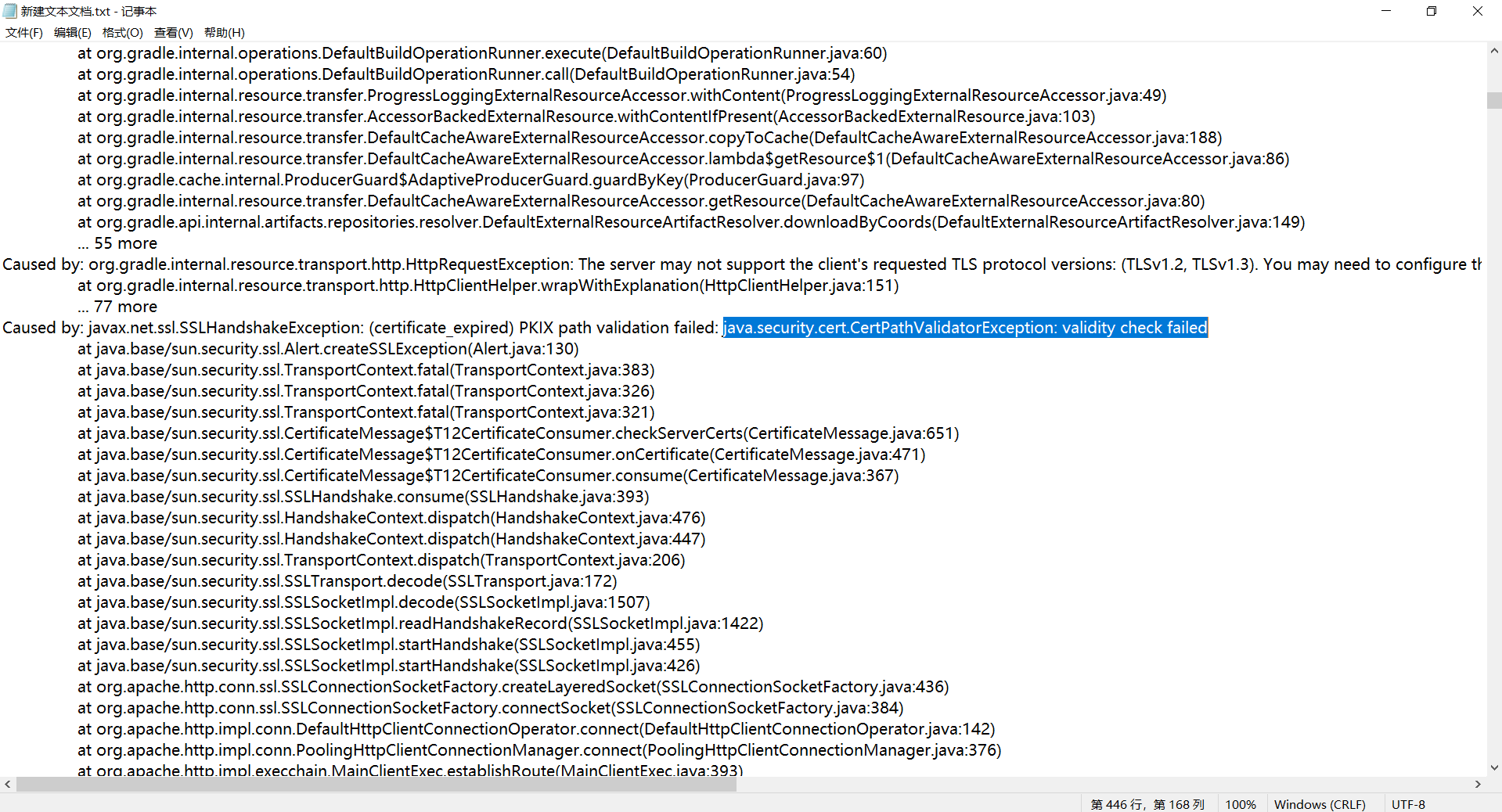Screen dimensions: 1502x812
Task: Click the 100% zoom status entry
Action: pyautogui.click(x=1241, y=804)
